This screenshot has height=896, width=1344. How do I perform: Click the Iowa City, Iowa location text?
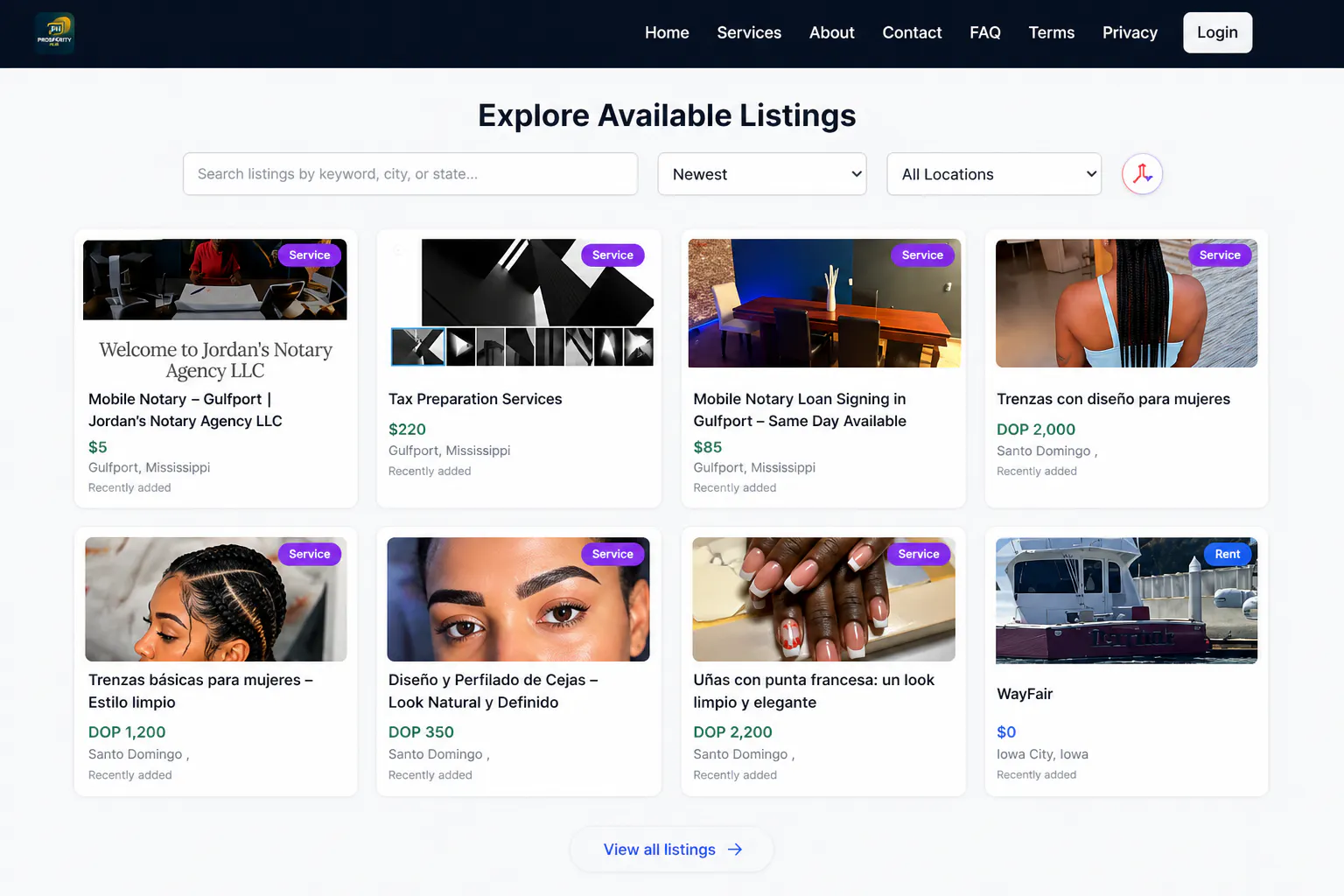[x=1042, y=754]
